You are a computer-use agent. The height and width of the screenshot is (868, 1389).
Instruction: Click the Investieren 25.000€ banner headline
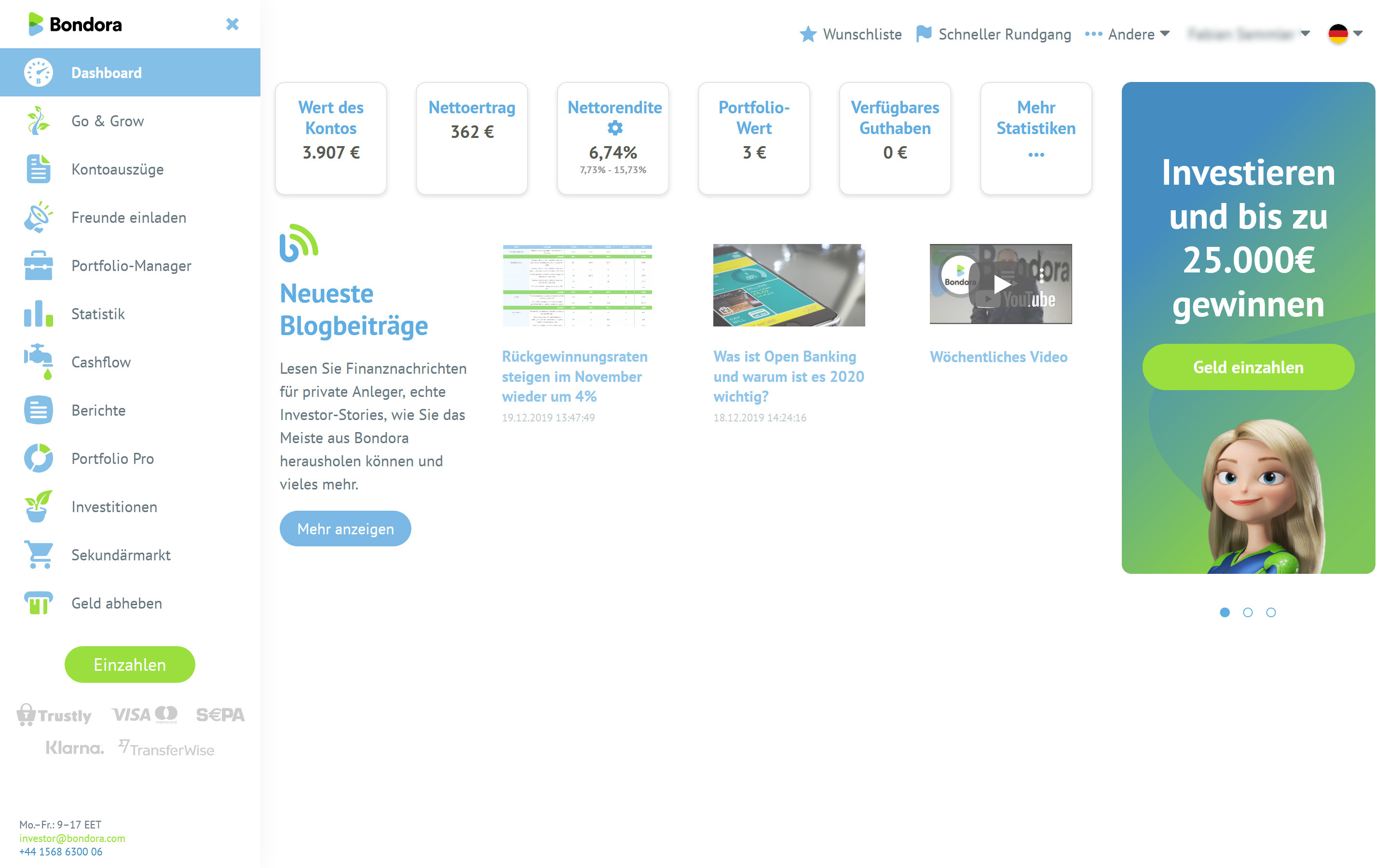point(1248,238)
